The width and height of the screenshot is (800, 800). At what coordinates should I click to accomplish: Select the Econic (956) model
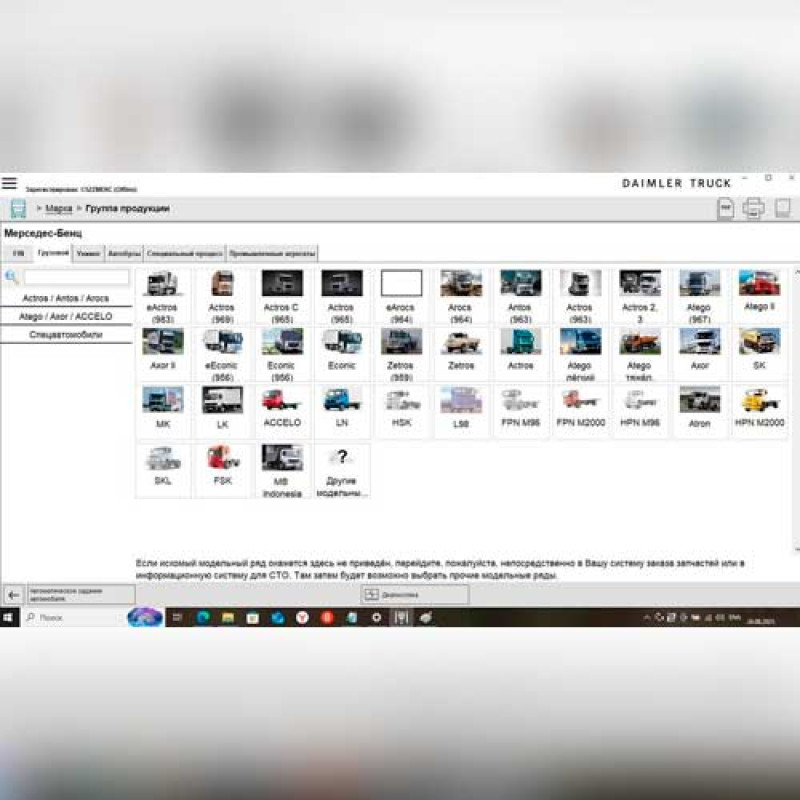tap(282, 354)
